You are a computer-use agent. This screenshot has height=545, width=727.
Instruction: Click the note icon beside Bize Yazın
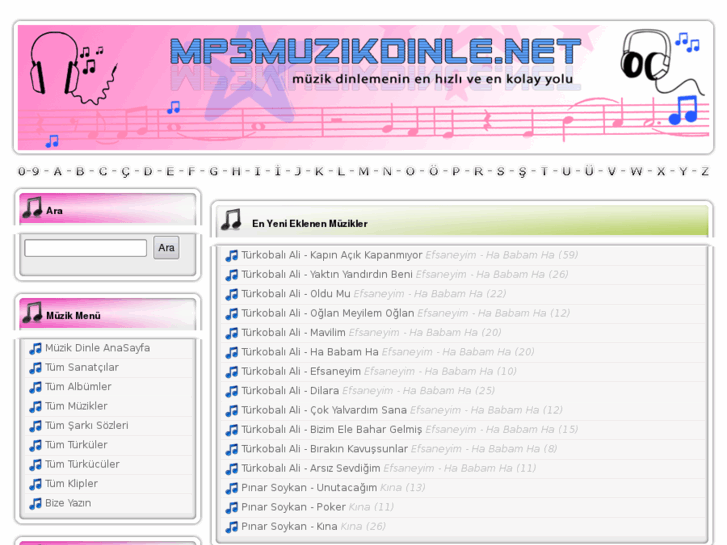tap(35, 503)
